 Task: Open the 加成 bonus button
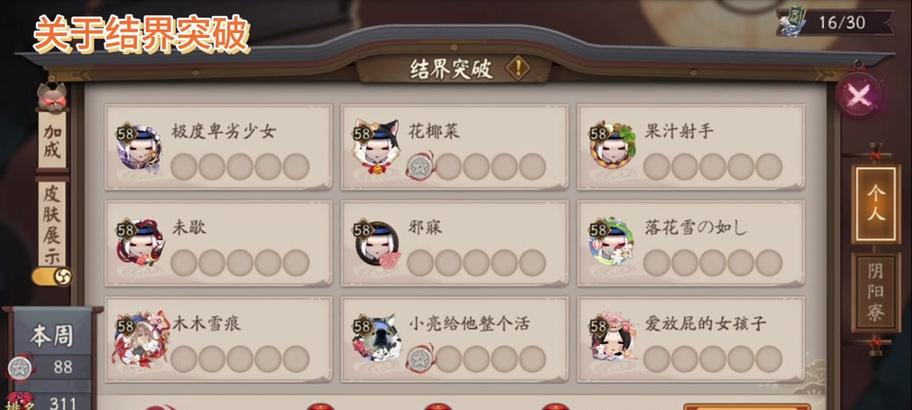click(x=52, y=141)
